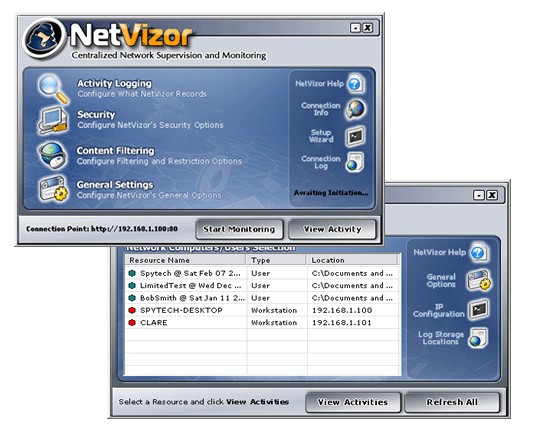Viewport: 537px width, 437px height.
Task: Click 'Configure What NetVizor Records' text
Action: pos(142,94)
